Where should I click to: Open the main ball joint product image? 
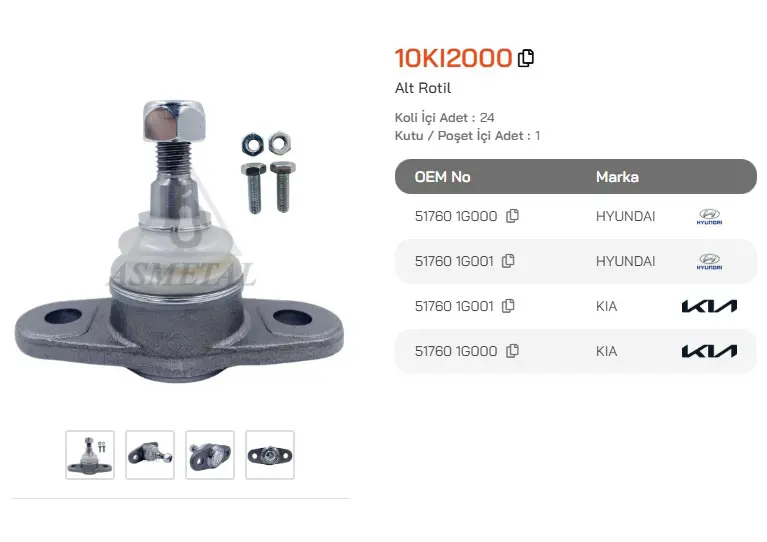[180, 242]
